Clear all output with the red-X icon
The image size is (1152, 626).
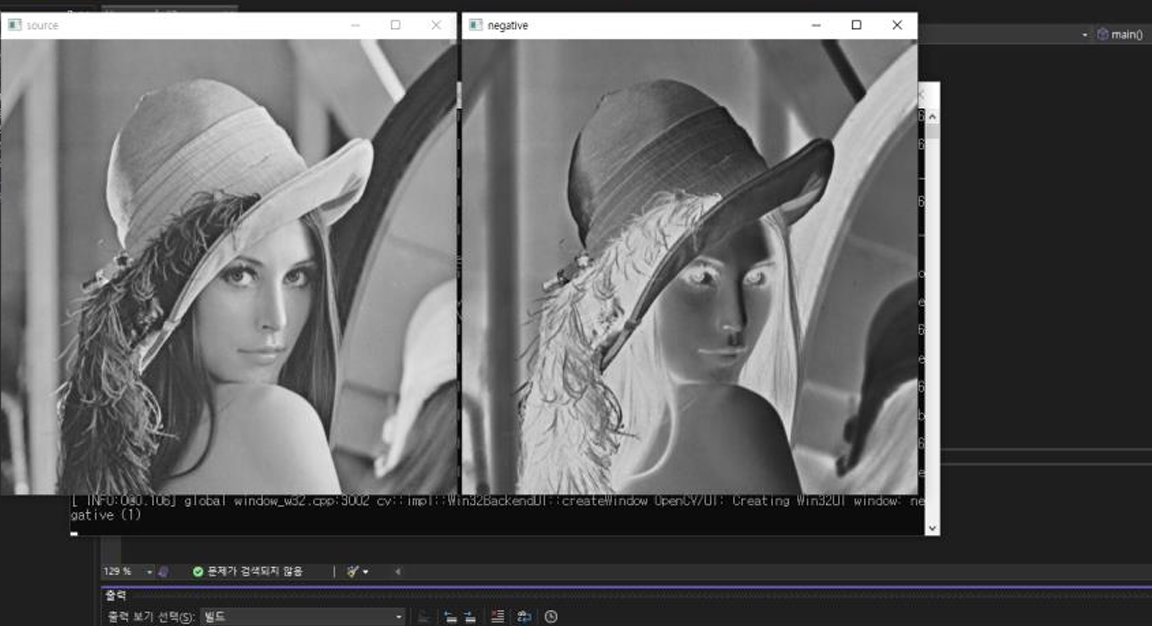tap(497, 616)
